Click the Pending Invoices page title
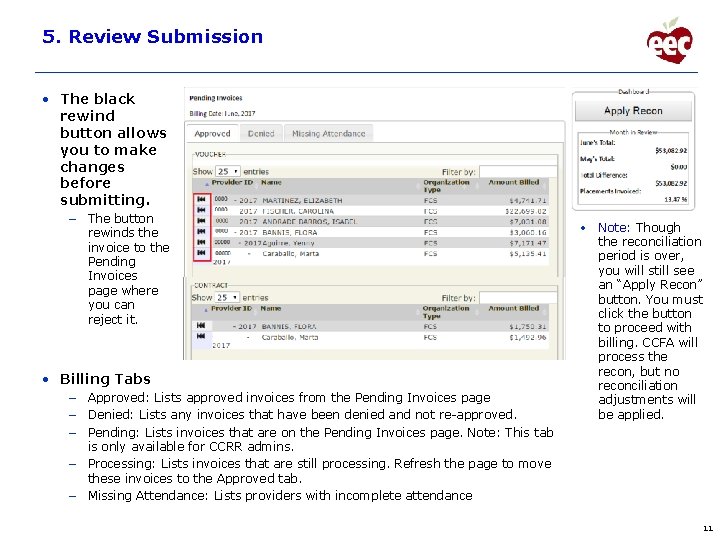 coord(216,98)
